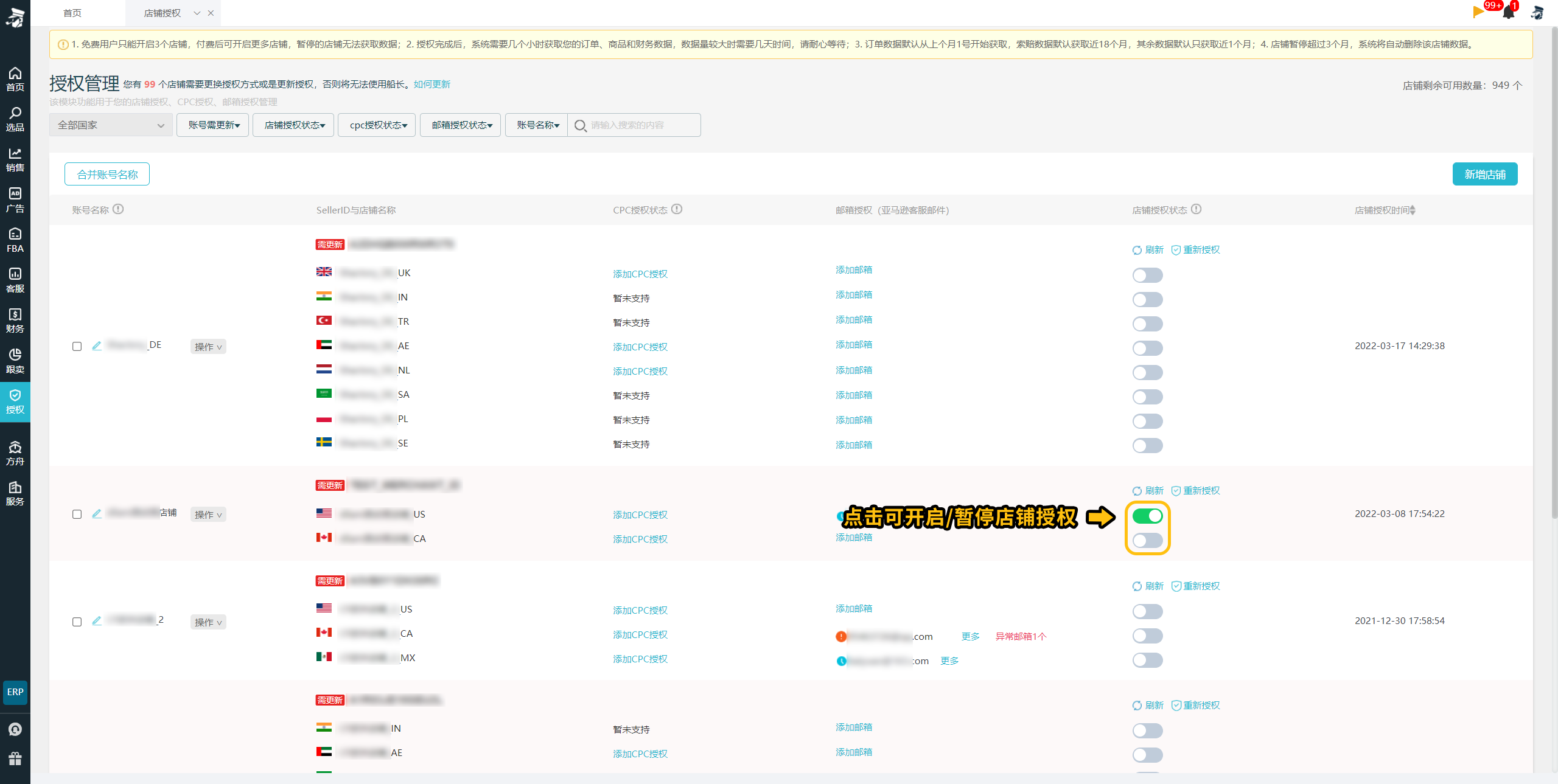The height and width of the screenshot is (784, 1558).
Task: Click 更多 next to the CA store email
Action: [x=971, y=636]
